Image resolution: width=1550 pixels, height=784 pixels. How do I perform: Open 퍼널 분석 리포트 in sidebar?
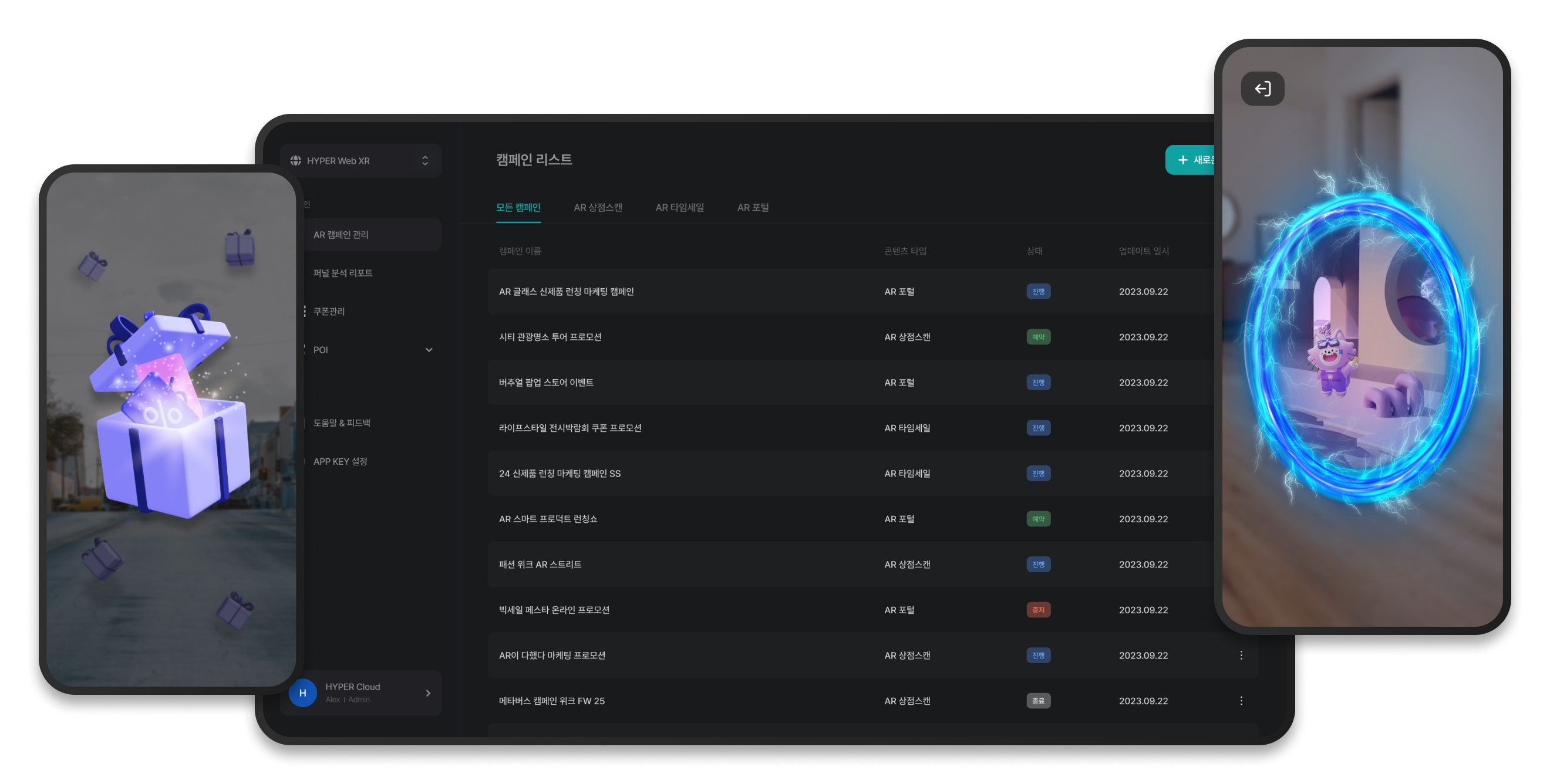pyautogui.click(x=342, y=273)
